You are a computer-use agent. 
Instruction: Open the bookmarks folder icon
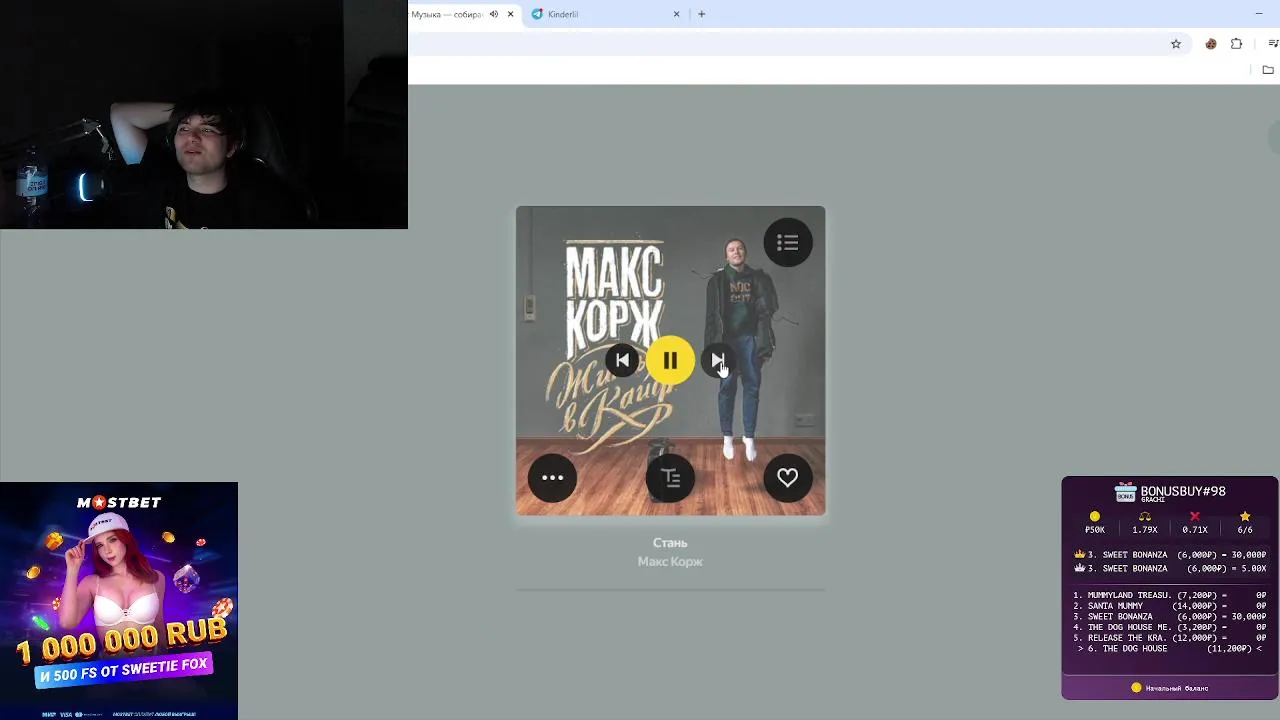point(1268,70)
